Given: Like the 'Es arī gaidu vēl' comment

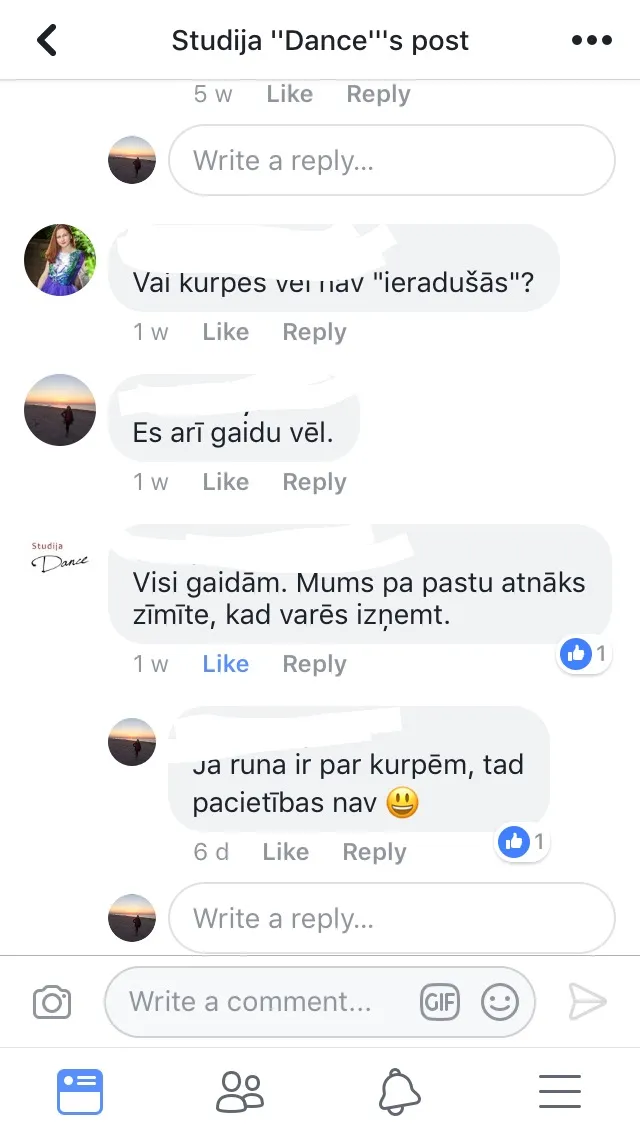Looking at the screenshot, I should point(225,482).
